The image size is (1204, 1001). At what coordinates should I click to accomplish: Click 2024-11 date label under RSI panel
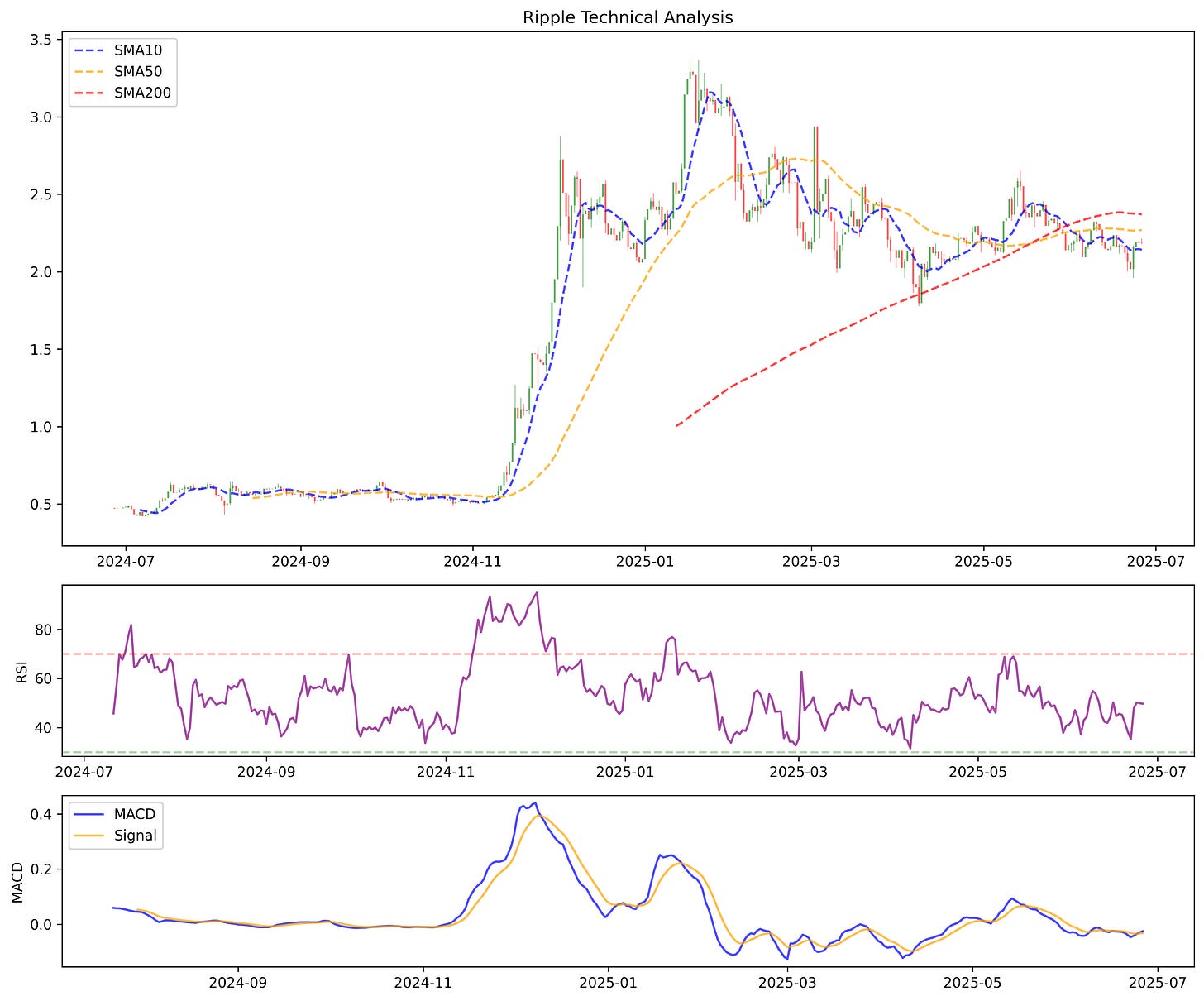pyautogui.click(x=446, y=773)
